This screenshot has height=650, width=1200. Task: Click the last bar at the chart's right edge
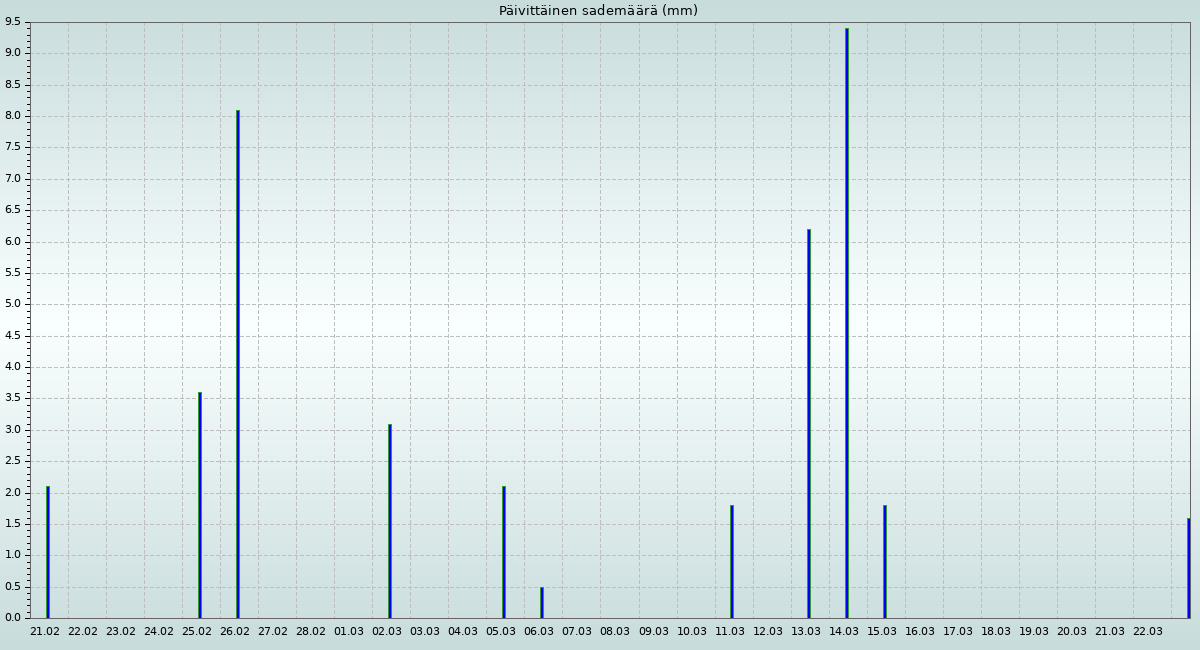tap(1188, 568)
